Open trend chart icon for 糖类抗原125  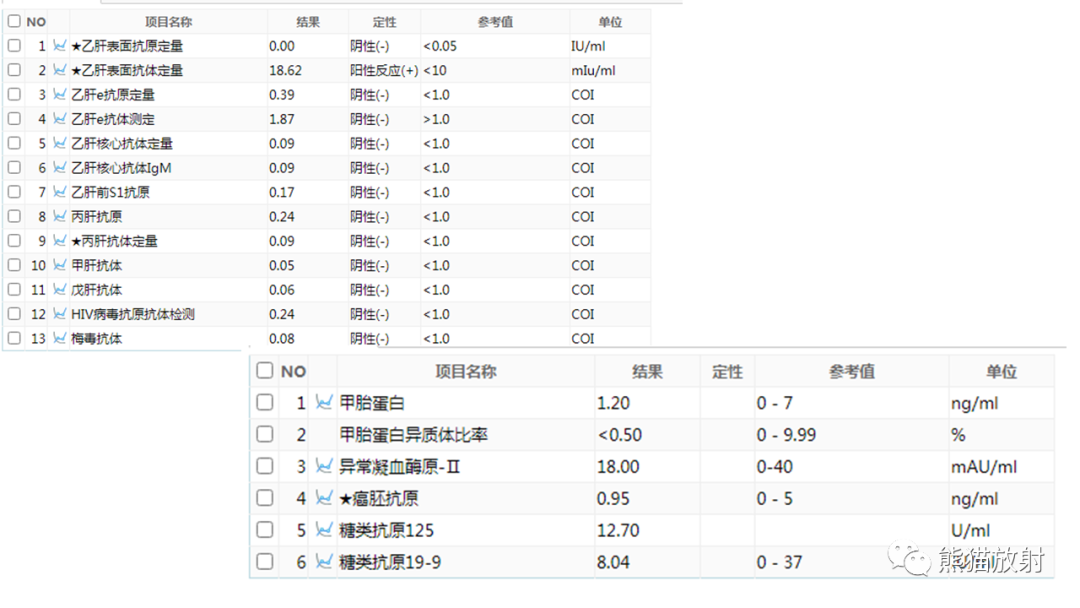point(324,530)
